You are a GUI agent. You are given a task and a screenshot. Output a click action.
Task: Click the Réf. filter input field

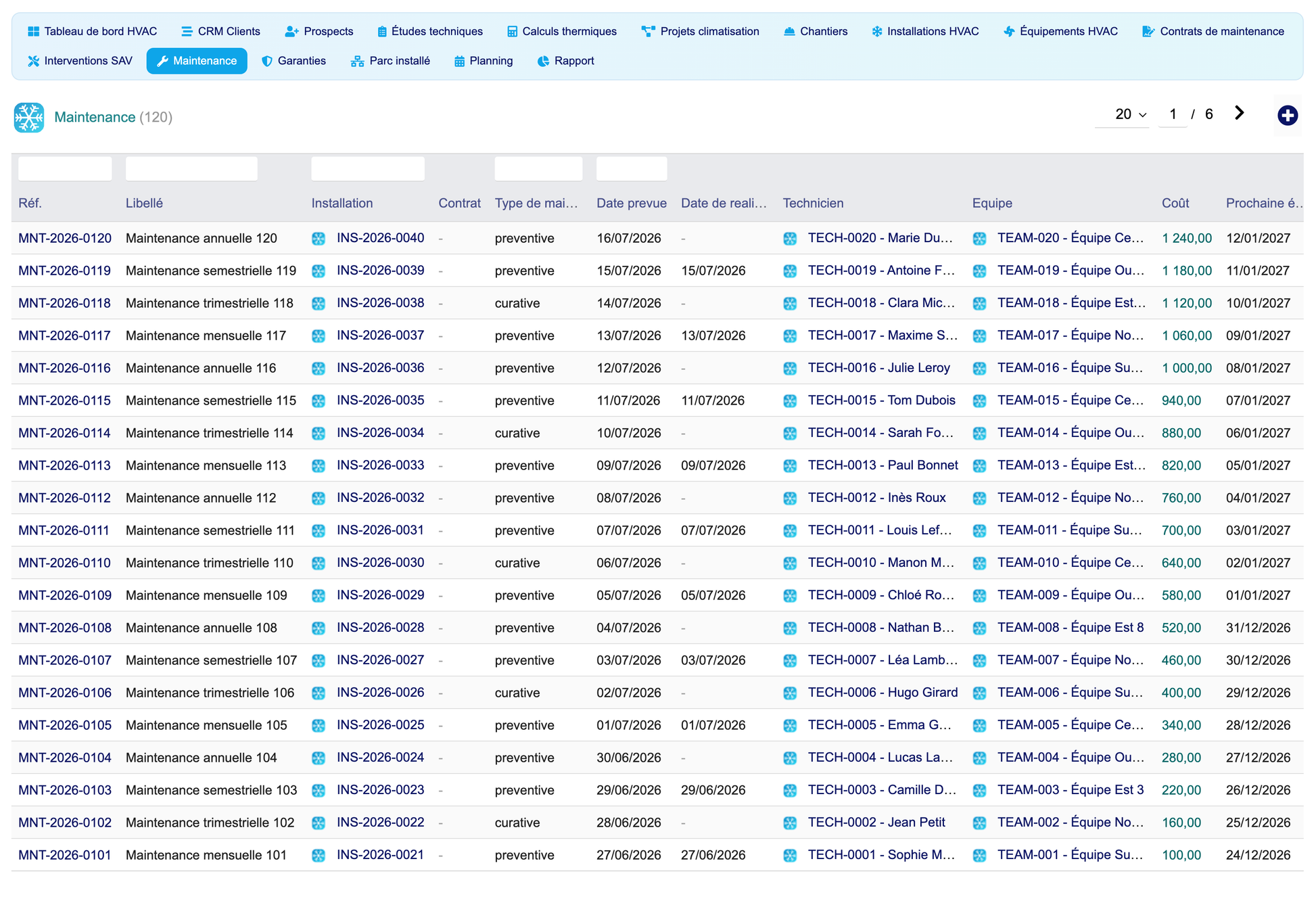[x=65, y=168]
